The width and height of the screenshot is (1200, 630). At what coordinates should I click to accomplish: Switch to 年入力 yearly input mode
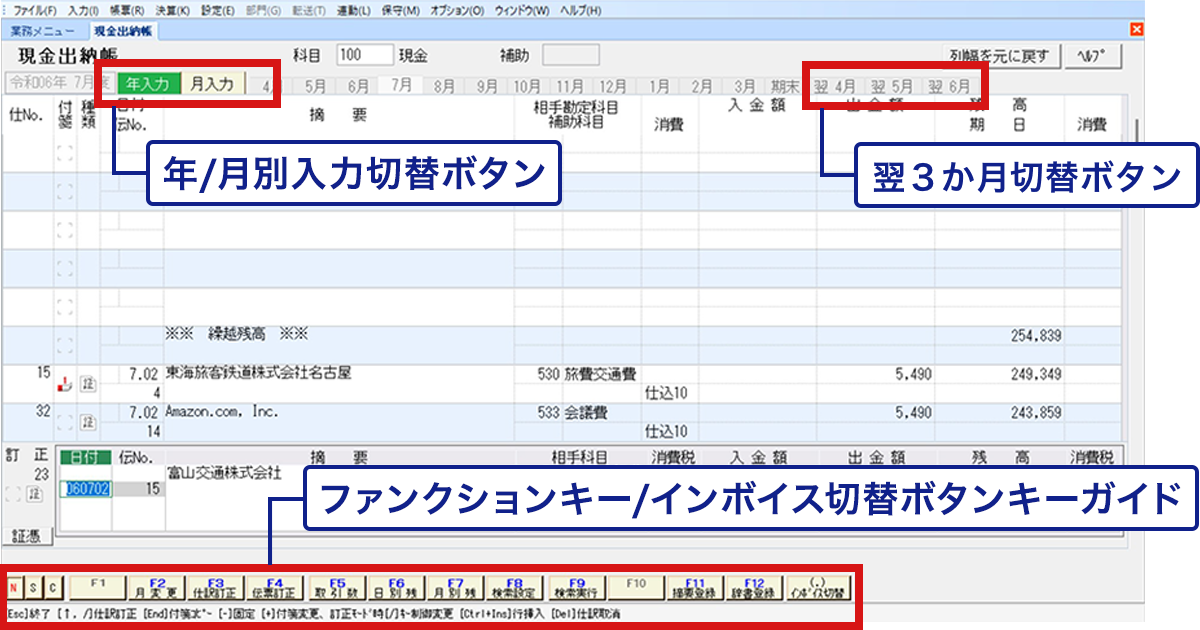pos(149,84)
